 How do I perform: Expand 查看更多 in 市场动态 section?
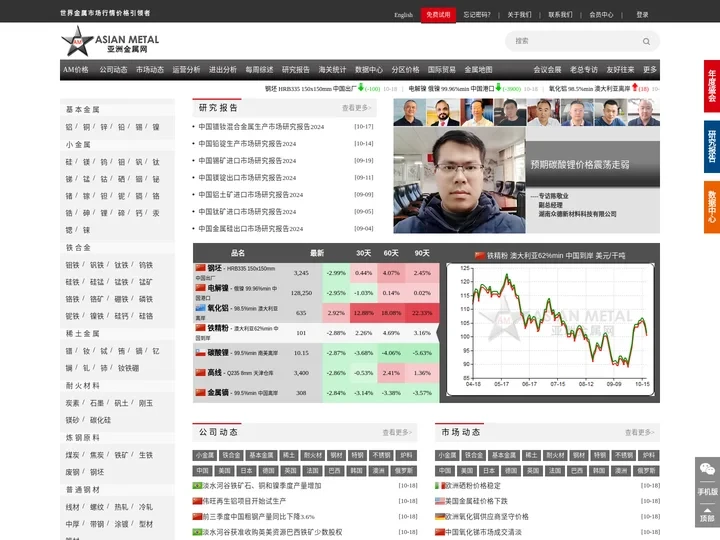[639, 433]
